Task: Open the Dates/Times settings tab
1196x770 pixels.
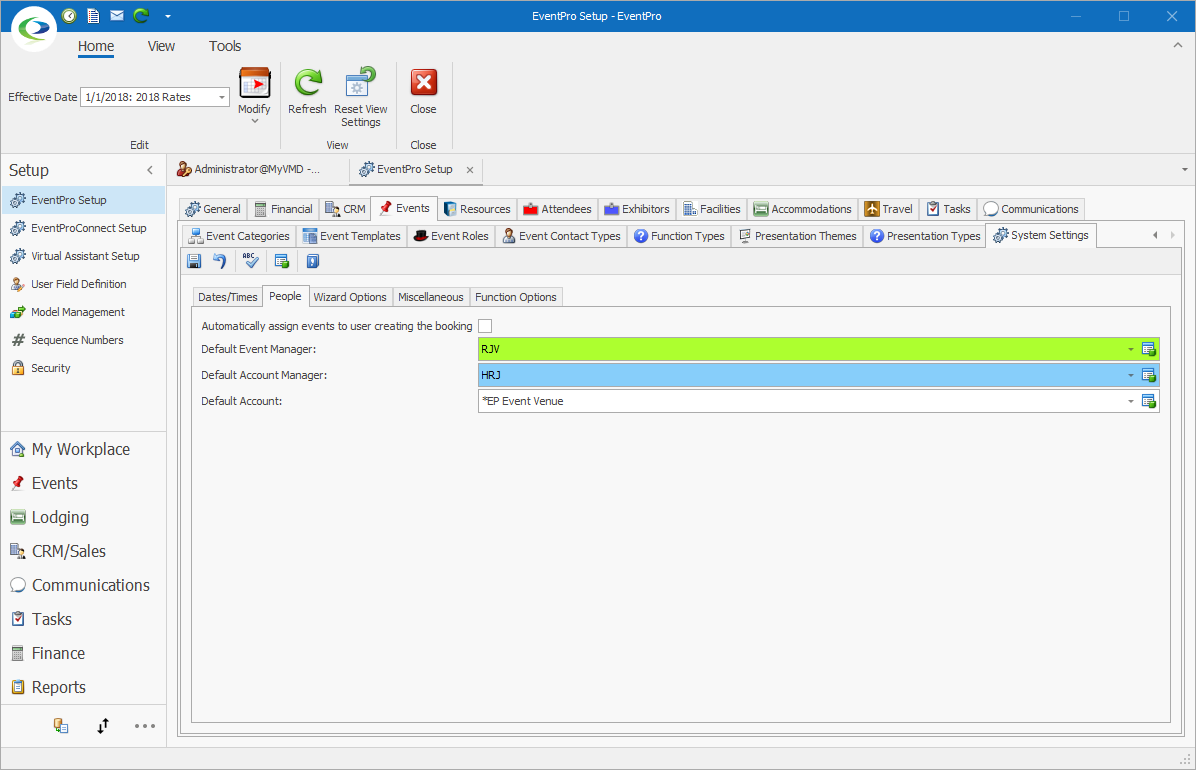Action: (227, 297)
